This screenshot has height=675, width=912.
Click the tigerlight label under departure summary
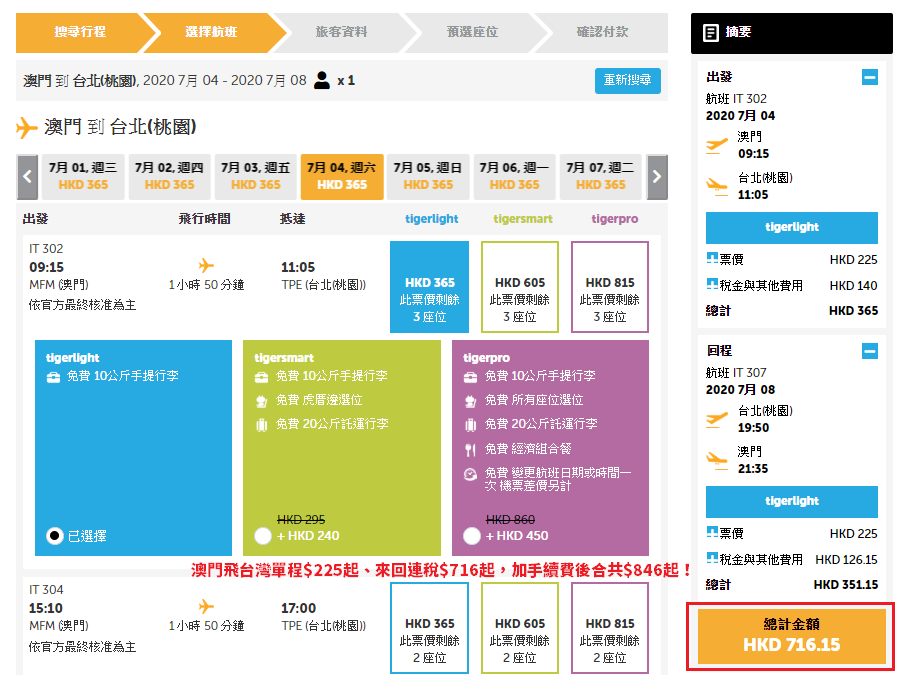[x=792, y=227]
